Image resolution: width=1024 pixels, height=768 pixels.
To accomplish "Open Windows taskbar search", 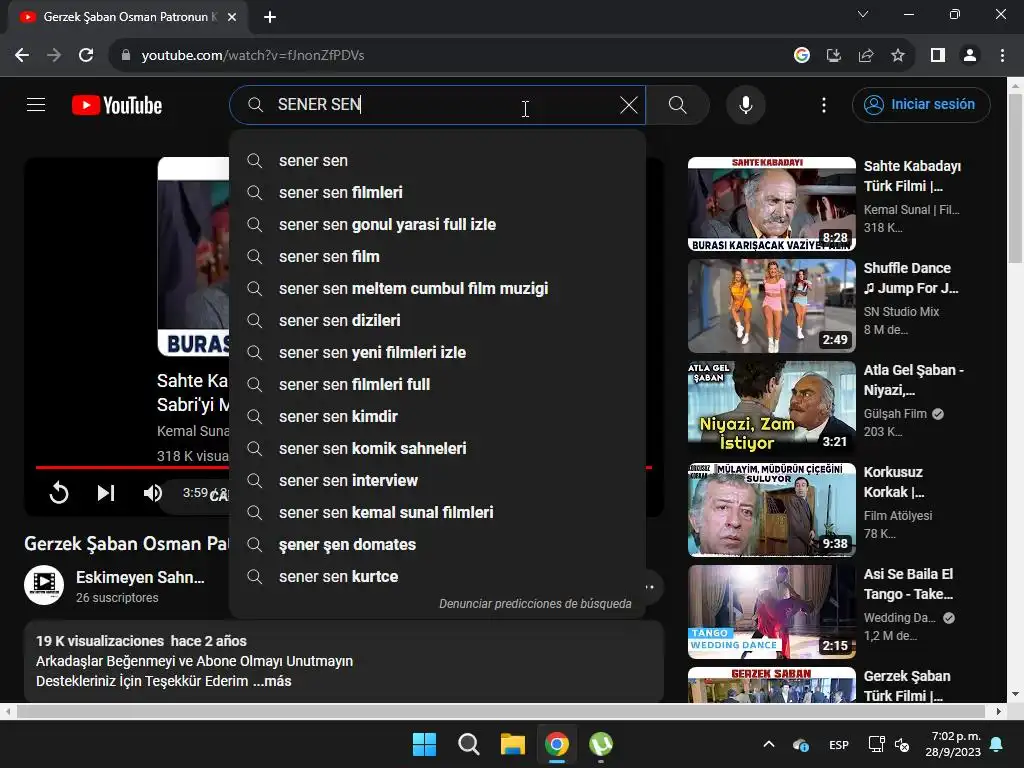I will pyautogui.click(x=468, y=744).
